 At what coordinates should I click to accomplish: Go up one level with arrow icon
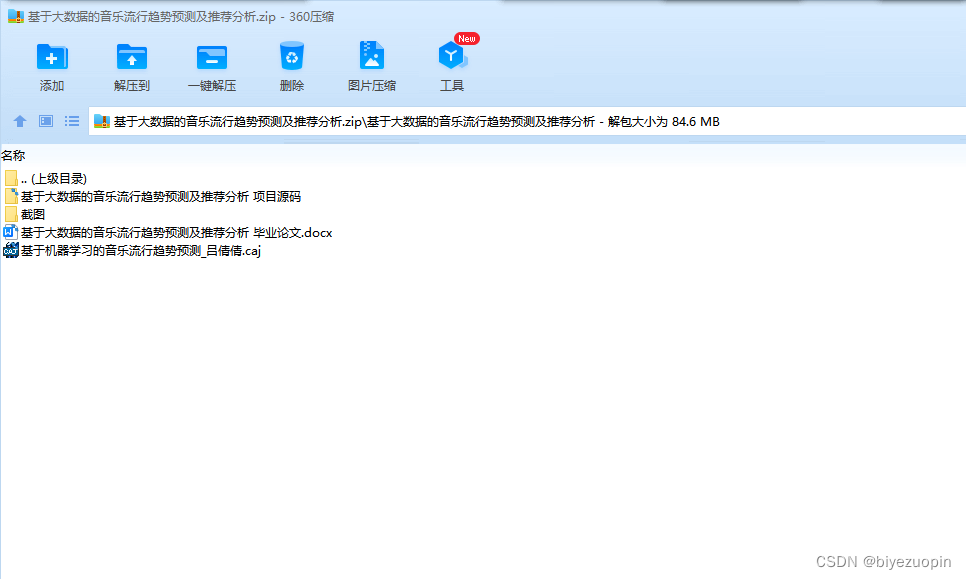tap(20, 121)
